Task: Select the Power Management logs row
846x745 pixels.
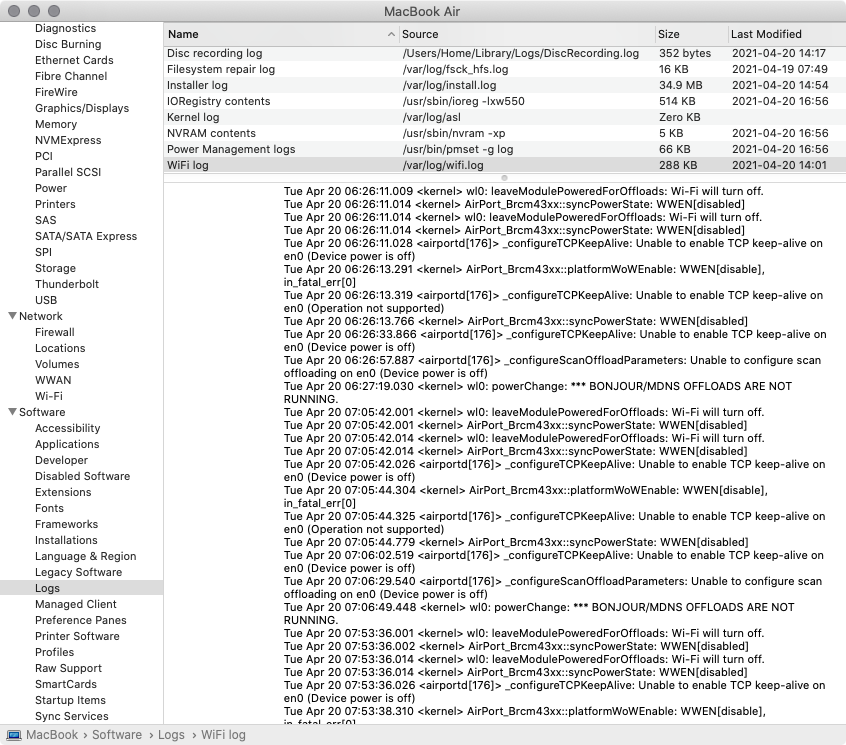Action: pos(504,149)
